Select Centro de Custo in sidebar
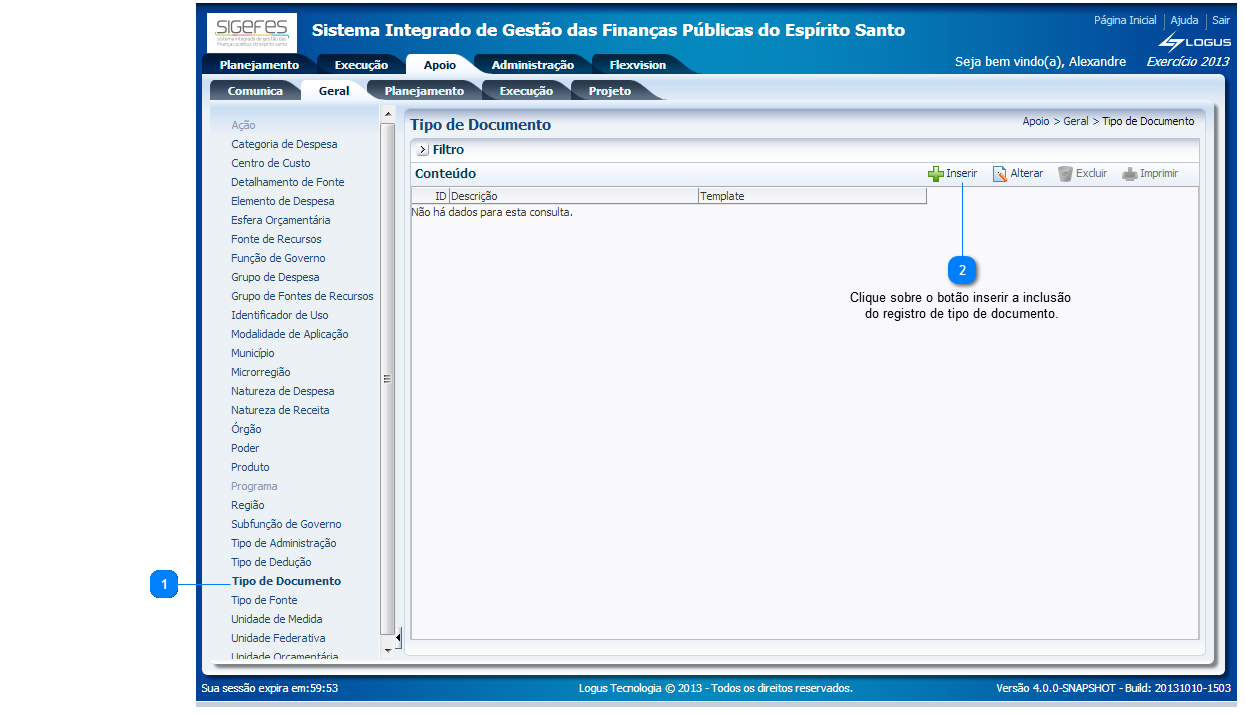 [x=271, y=163]
